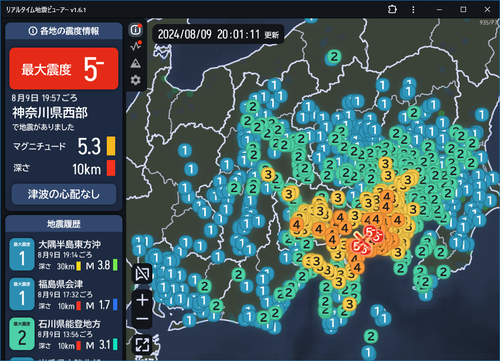Click the 地震履歴 panel header
Image resolution: width=500 pixels, height=361 pixels.
point(64,224)
